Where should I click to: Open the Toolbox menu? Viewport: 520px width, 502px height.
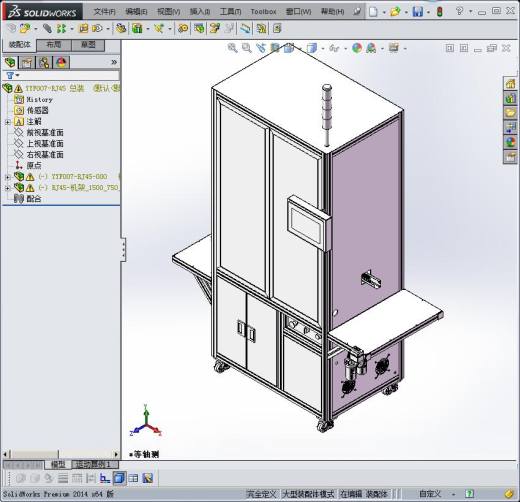click(263, 12)
